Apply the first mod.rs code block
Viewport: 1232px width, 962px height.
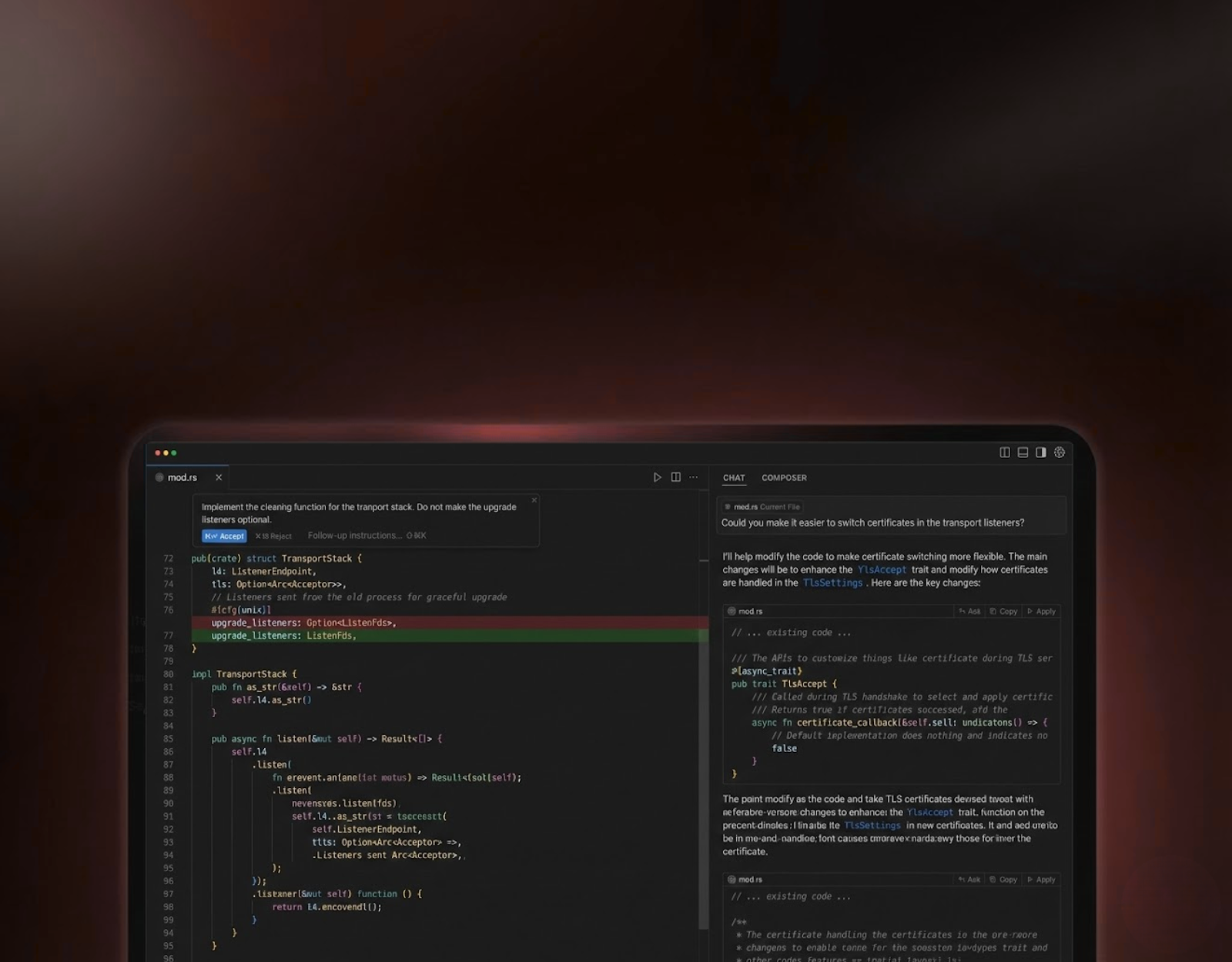tap(1041, 611)
